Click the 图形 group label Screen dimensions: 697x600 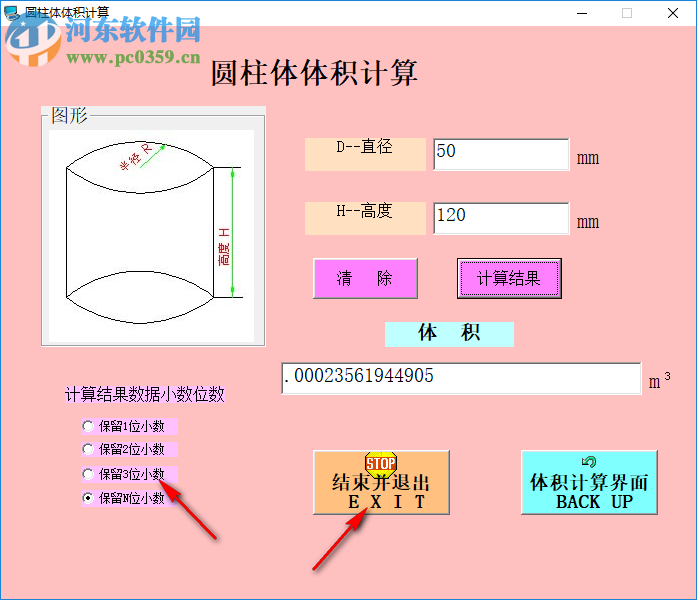click(x=69, y=116)
